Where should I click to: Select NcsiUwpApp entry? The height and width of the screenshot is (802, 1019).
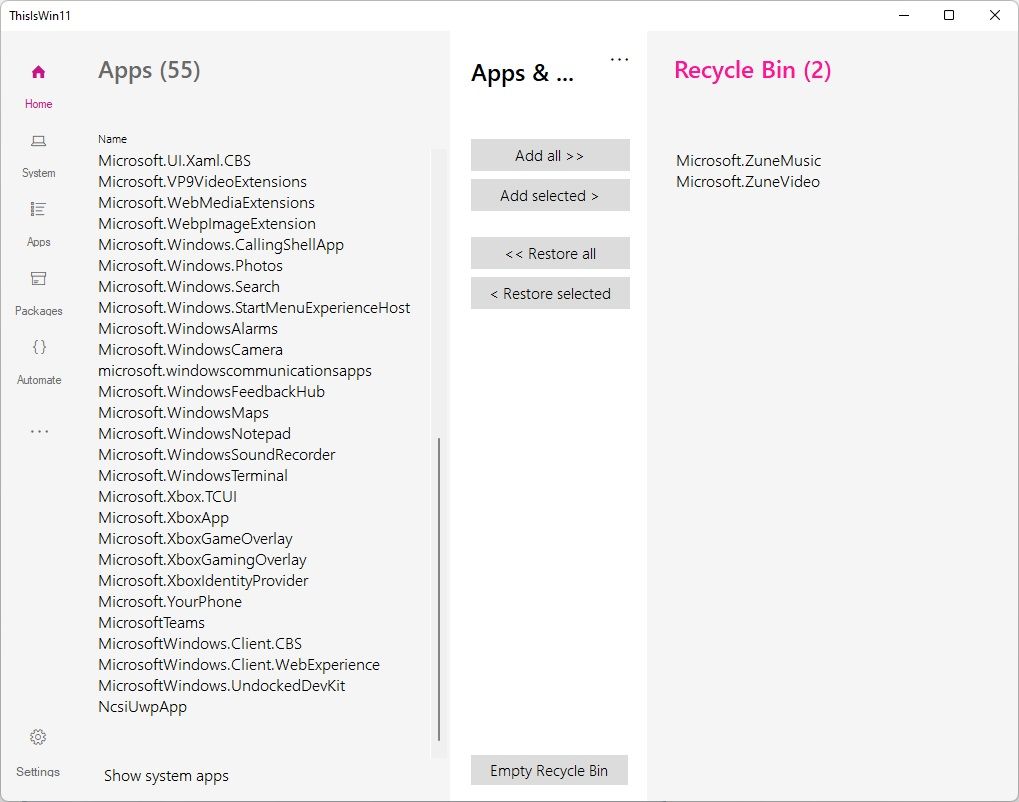click(142, 707)
